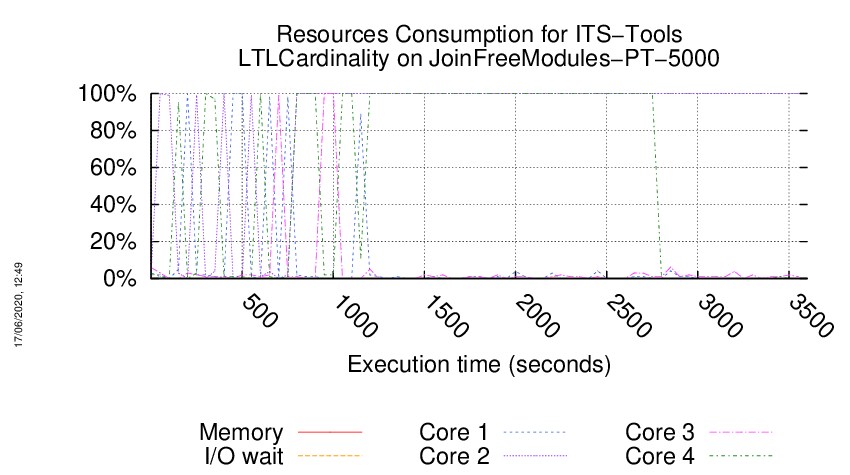Click the 2000 x-axis tick label
Image resolution: width=850 pixels, height=475 pixels.
pyautogui.click(x=537, y=316)
